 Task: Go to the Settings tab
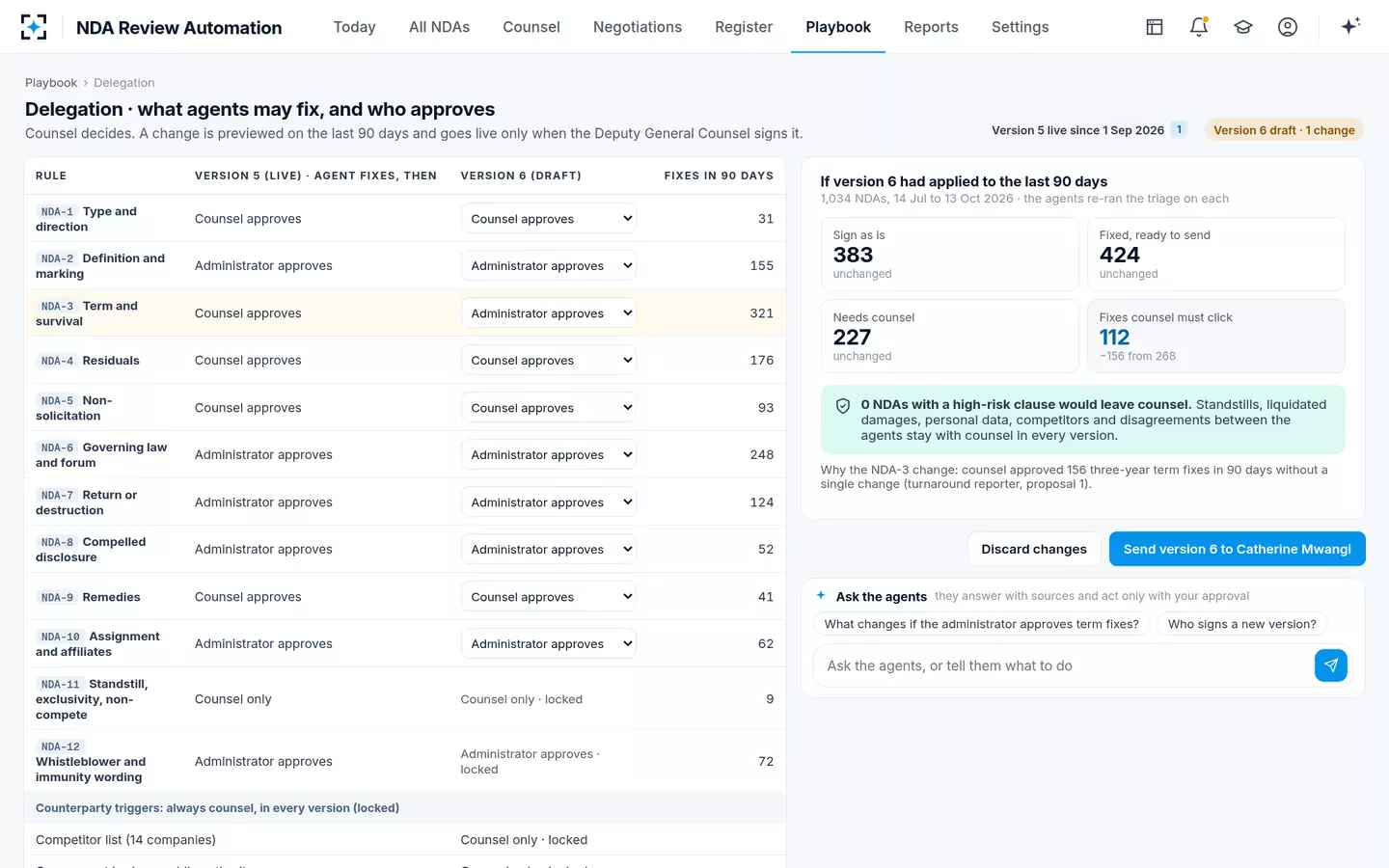pyautogui.click(x=1020, y=27)
